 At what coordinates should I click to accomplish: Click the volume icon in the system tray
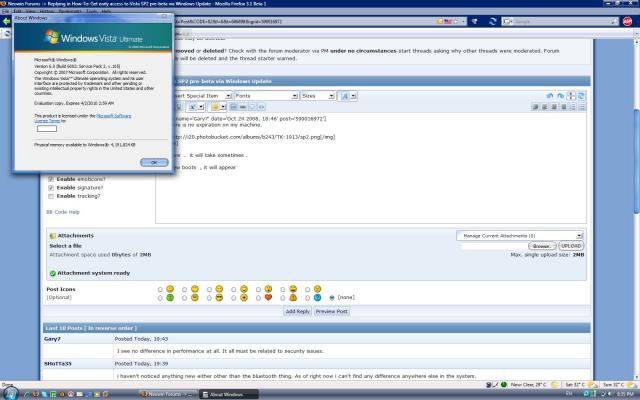(x=609, y=394)
